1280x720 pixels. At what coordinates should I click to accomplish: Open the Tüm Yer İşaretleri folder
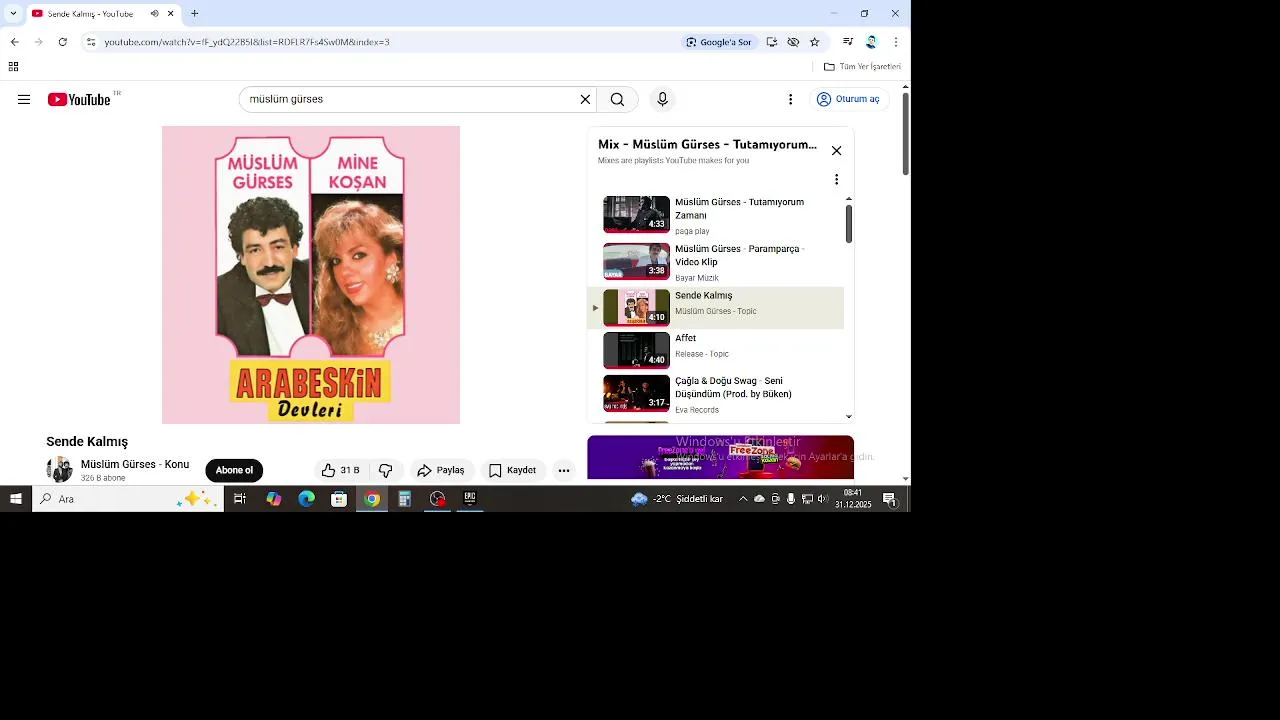point(862,67)
